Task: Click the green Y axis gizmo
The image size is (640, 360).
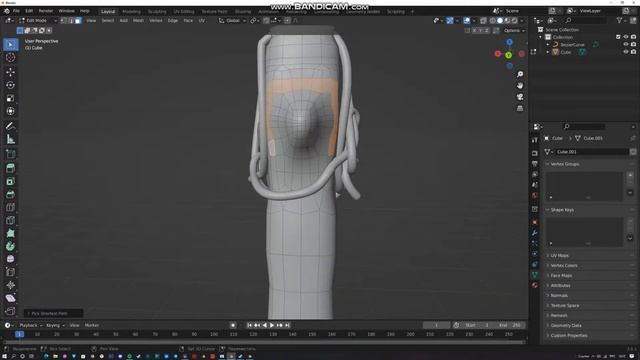Action: click(x=509, y=55)
